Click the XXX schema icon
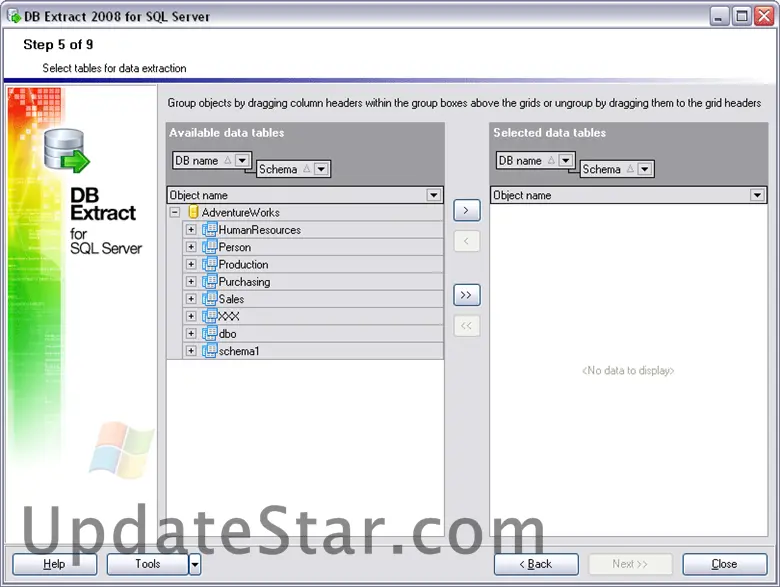Screen dimensions: 780x587 209,316
